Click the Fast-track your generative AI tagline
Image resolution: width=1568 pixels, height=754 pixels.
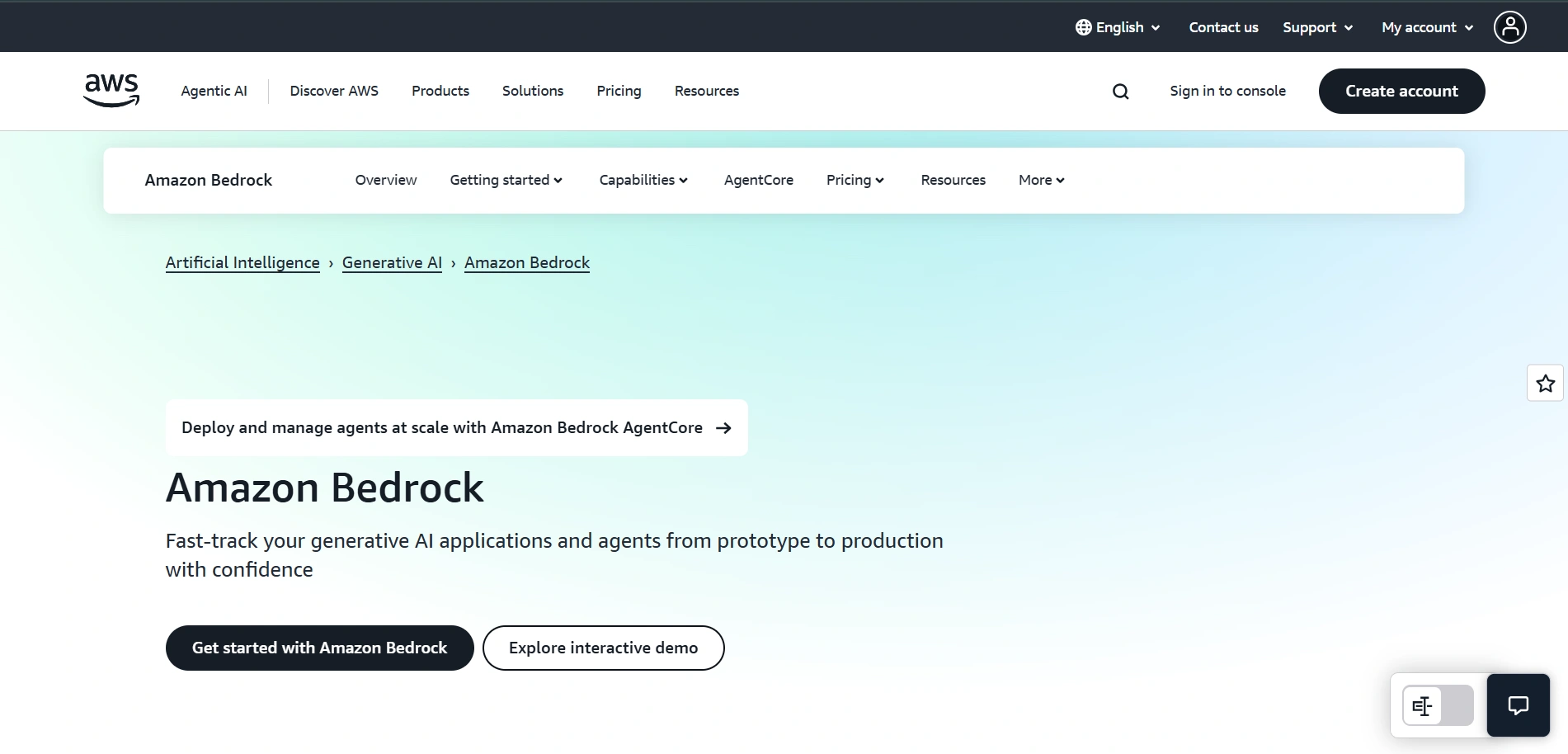point(554,555)
